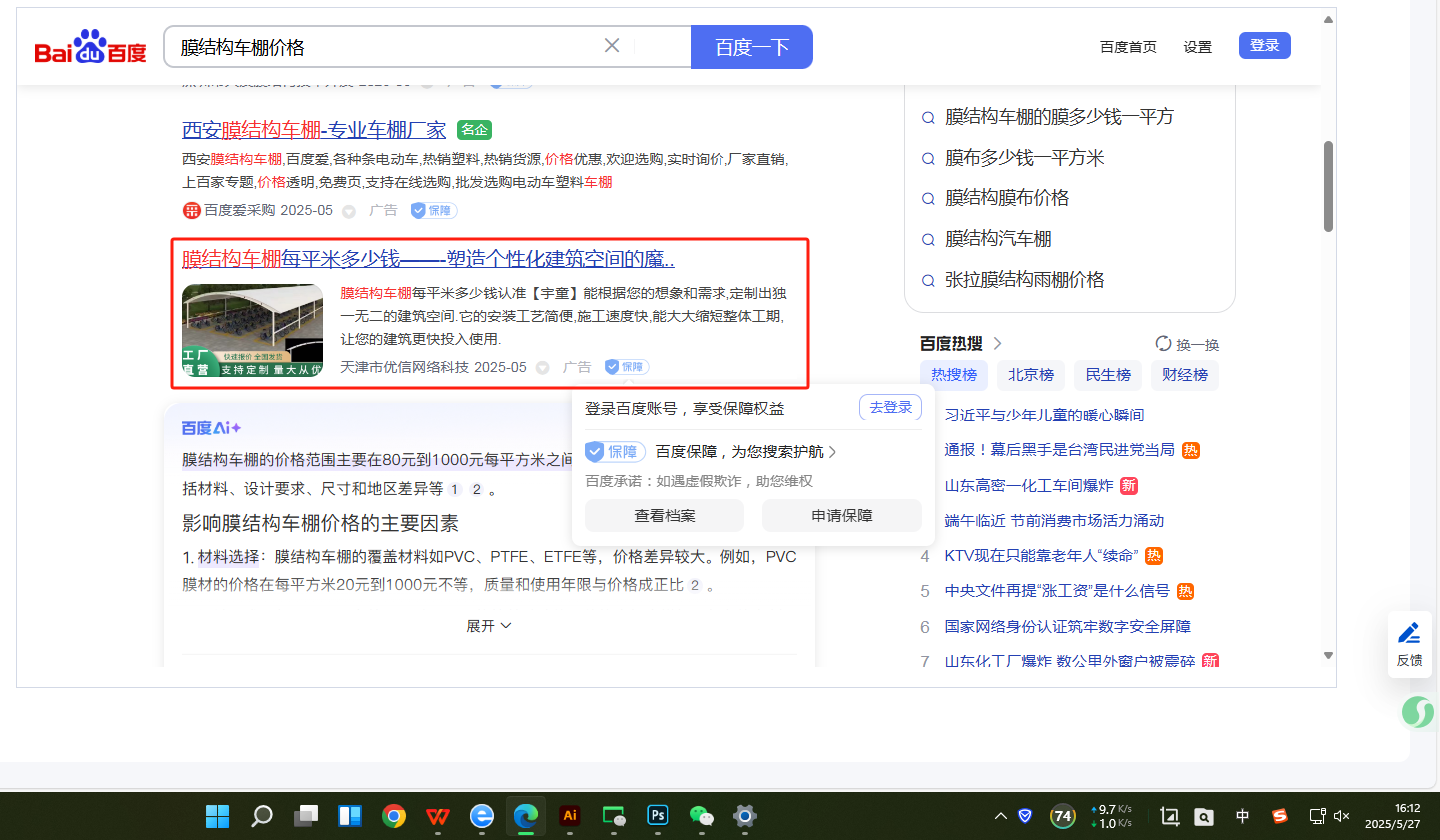The image size is (1440, 840).
Task: Toggle the volume mute tray icon
Action: 1342,816
